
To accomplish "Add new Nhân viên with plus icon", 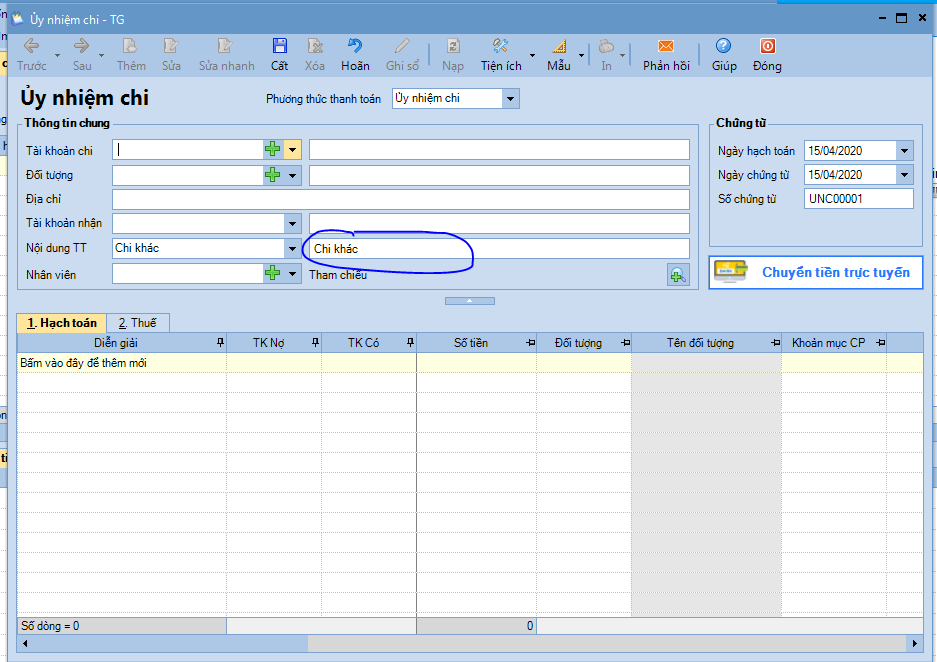I will click(x=272, y=274).
